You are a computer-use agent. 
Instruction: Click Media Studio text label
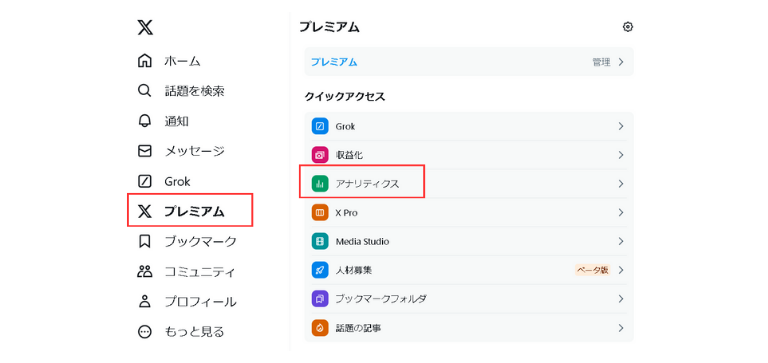[x=362, y=242]
